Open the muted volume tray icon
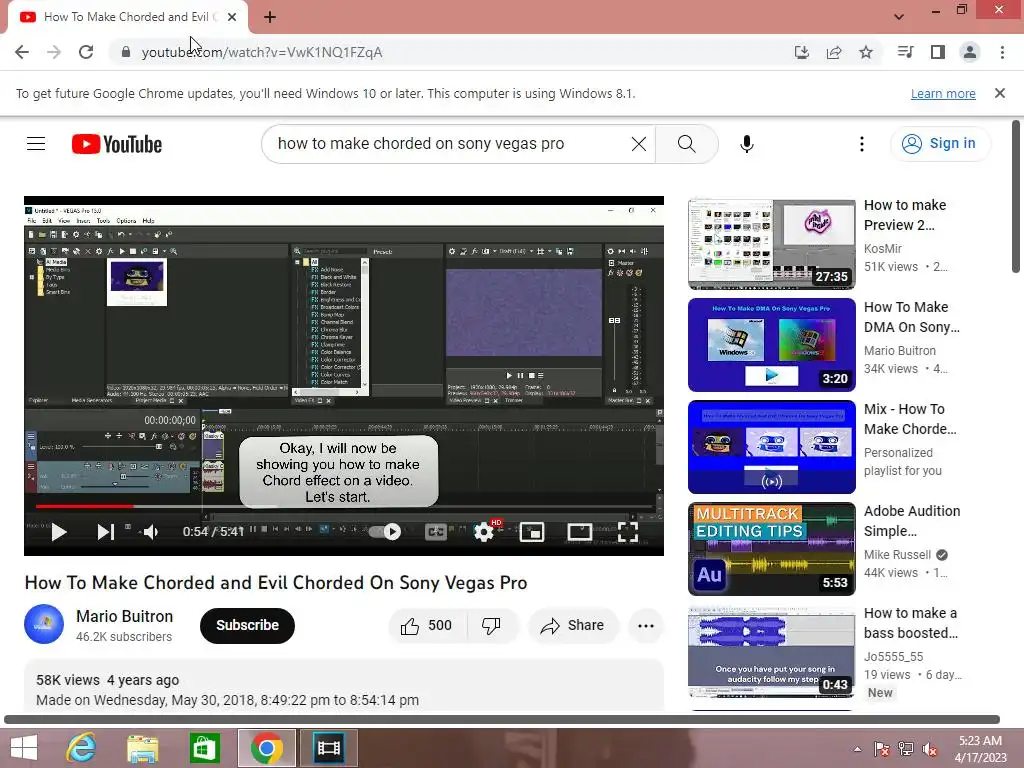Viewport: 1024px width, 768px height. tap(930, 749)
